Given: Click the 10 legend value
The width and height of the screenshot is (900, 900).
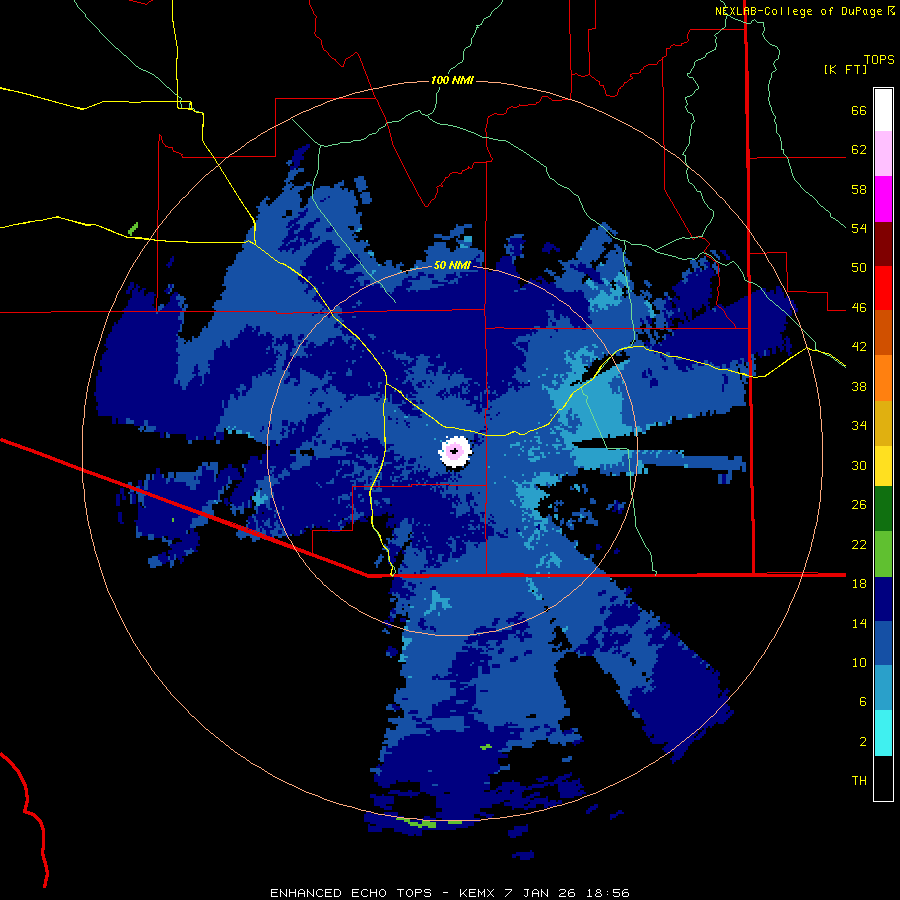Looking at the screenshot, I should 859,662.
